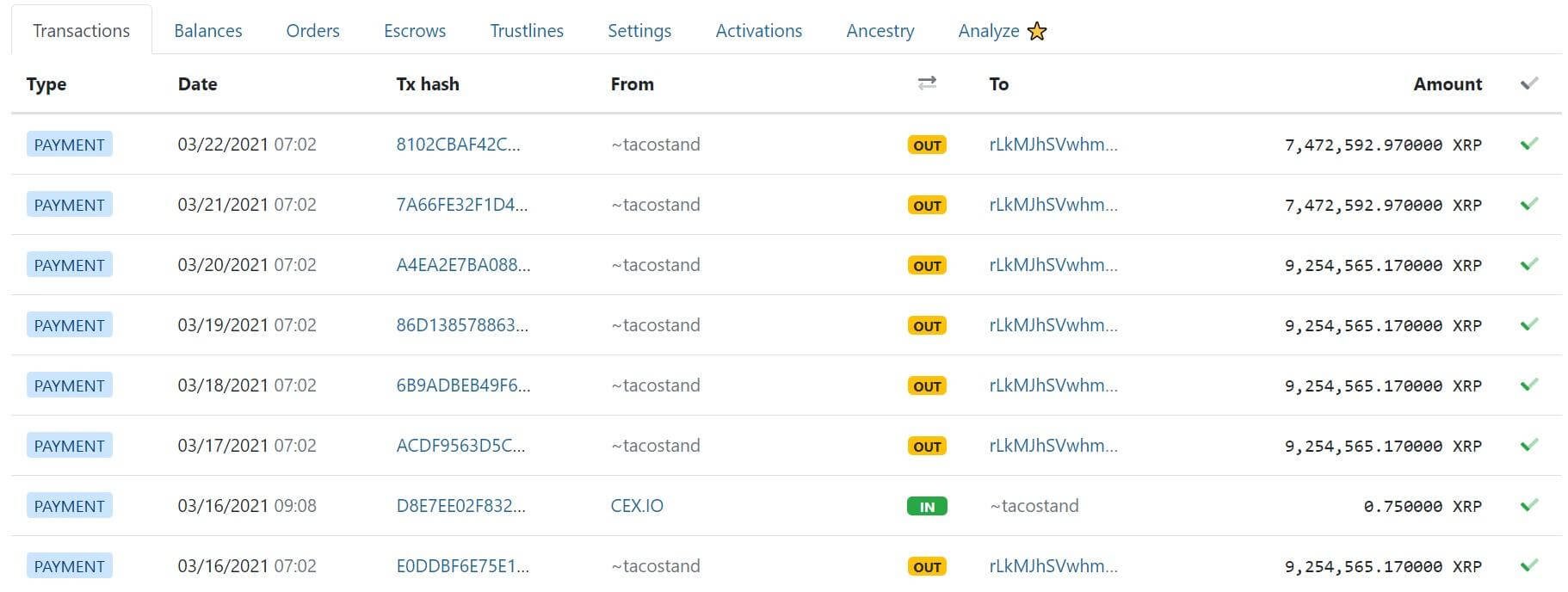Viewport: 1568px width, 592px height.
Task: Click the star icon next to Analyze
Action: pyautogui.click(x=1037, y=31)
